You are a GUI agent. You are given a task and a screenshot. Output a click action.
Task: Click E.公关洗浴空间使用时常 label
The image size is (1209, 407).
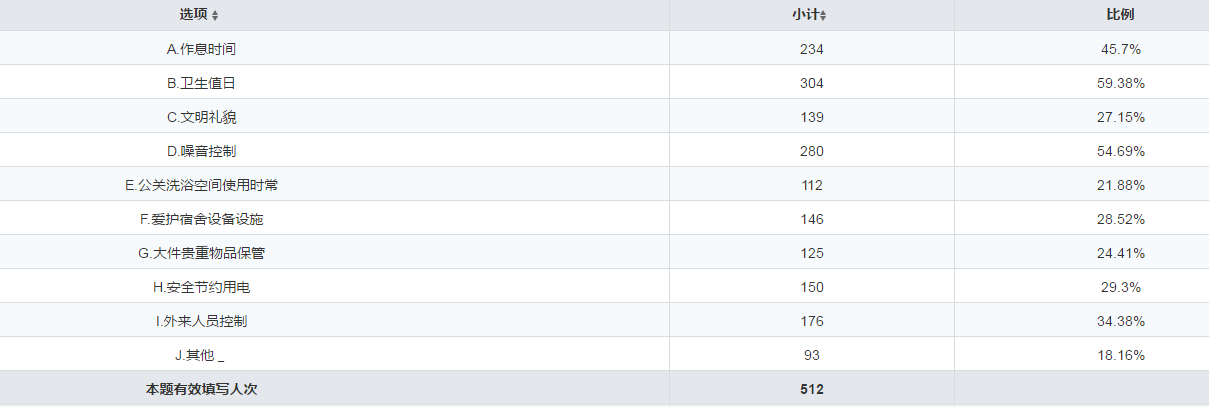tap(201, 185)
